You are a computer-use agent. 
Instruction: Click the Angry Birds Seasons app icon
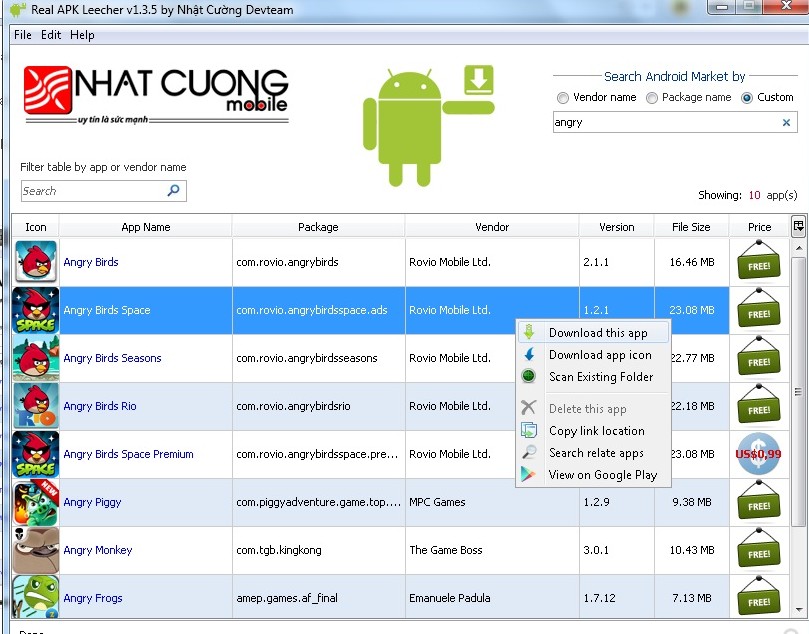[x=36, y=358]
